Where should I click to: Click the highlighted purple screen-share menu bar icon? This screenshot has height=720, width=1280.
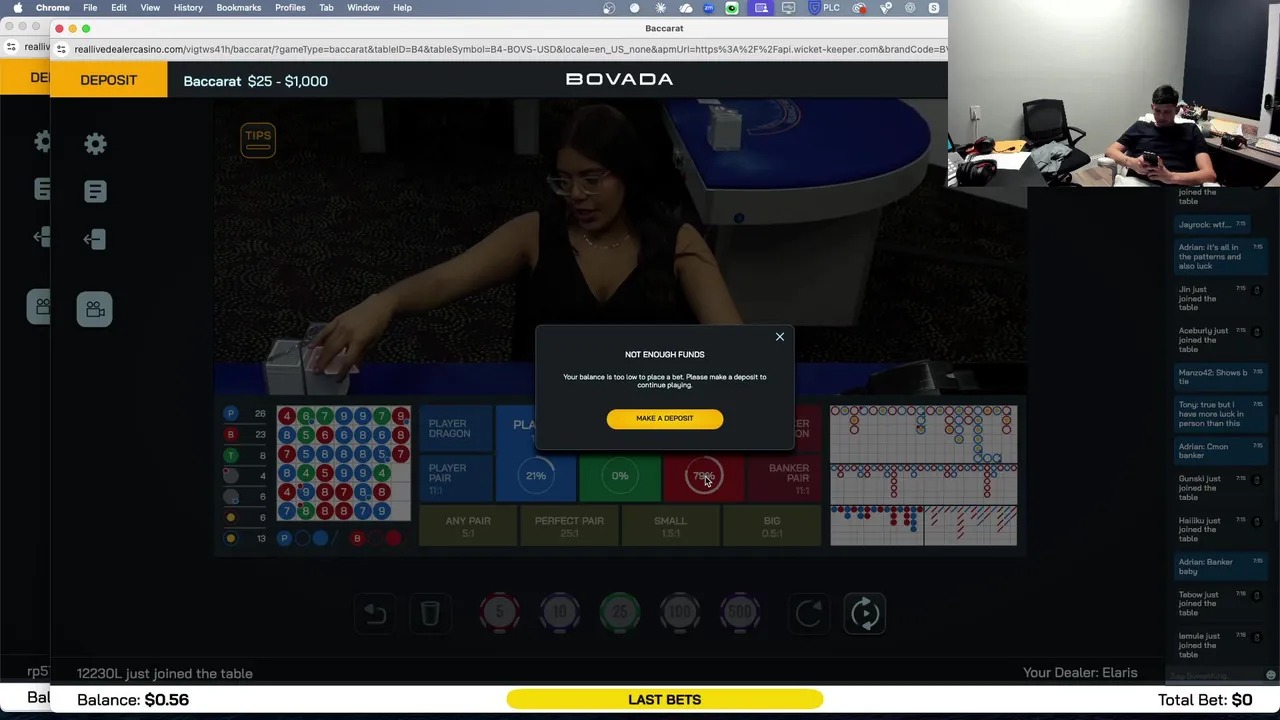[761, 8]
